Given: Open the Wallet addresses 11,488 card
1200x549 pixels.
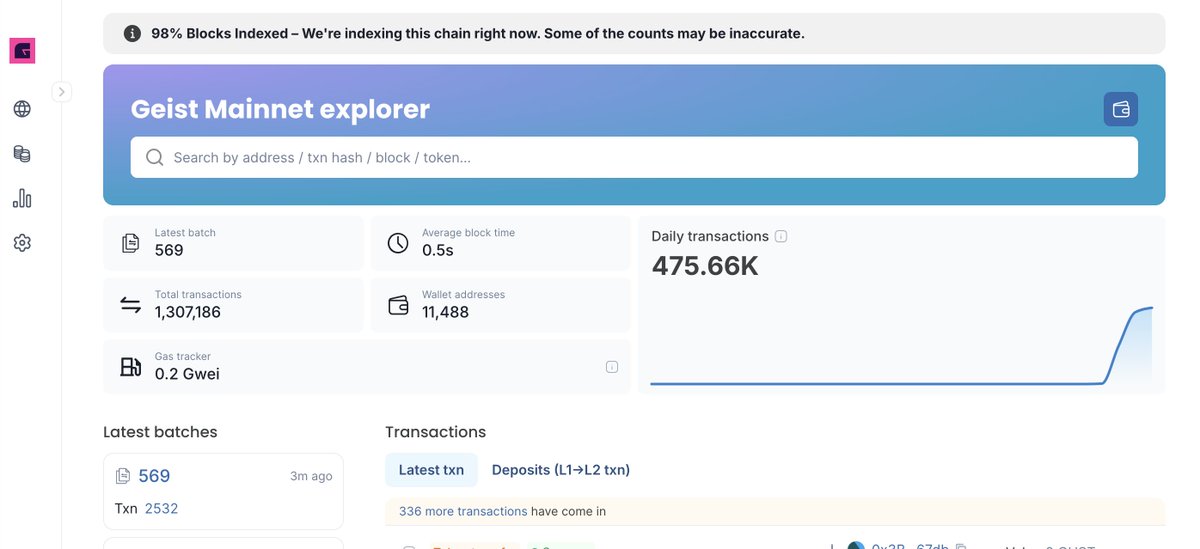Looking at the screenshot, I should (x=501, y=305).
